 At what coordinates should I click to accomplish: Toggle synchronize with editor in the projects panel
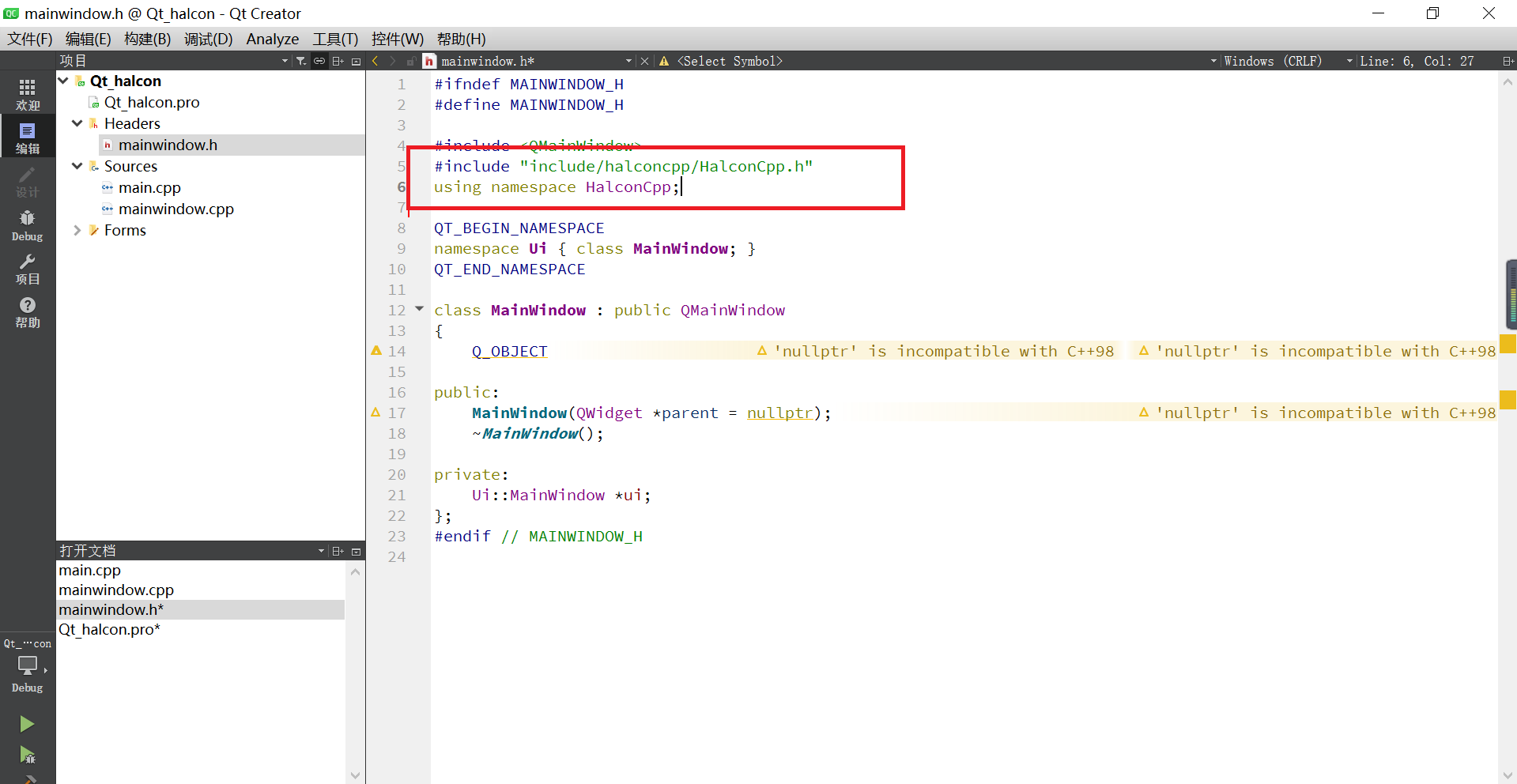point(319,60)
